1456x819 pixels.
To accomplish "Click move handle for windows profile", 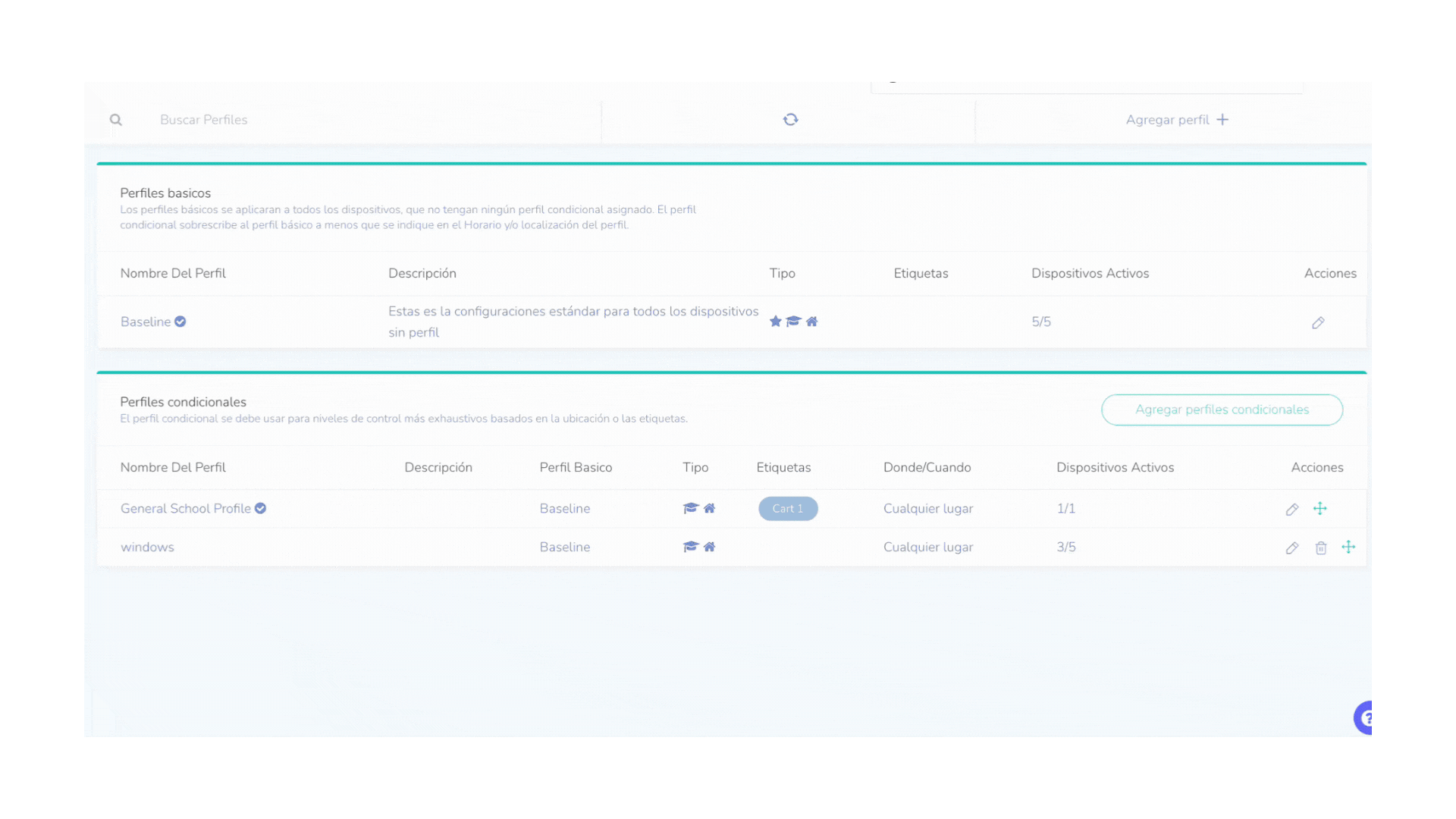I will [x=1348, y=548].
